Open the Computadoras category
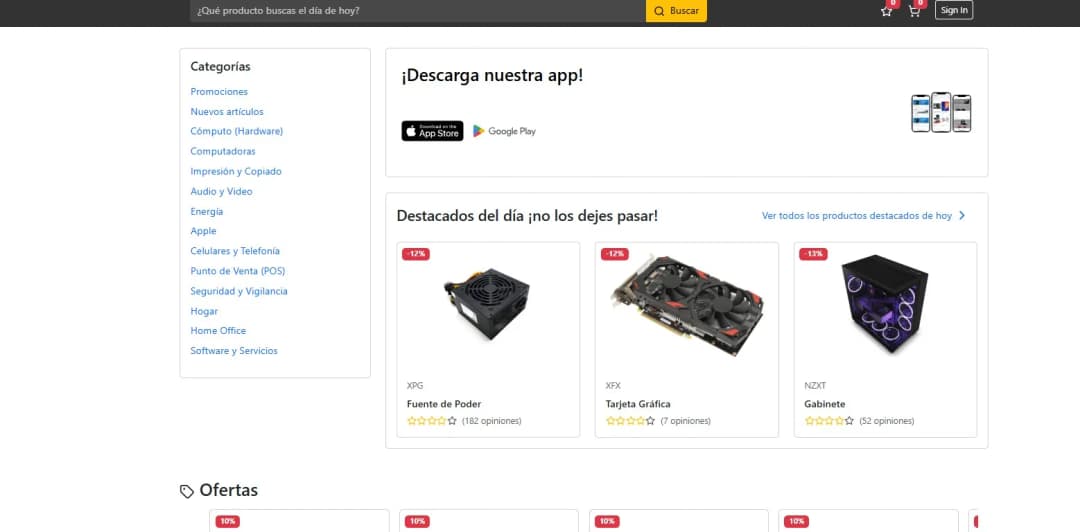Screen dimensions: 1080x532 pyautogui.click(x=222, y=151)
